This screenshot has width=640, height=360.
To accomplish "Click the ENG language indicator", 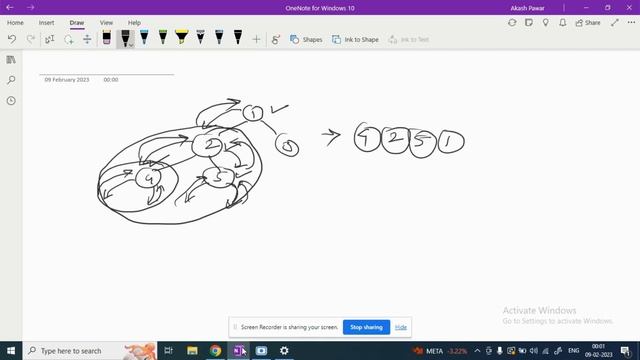I will (x=573, y=351).
